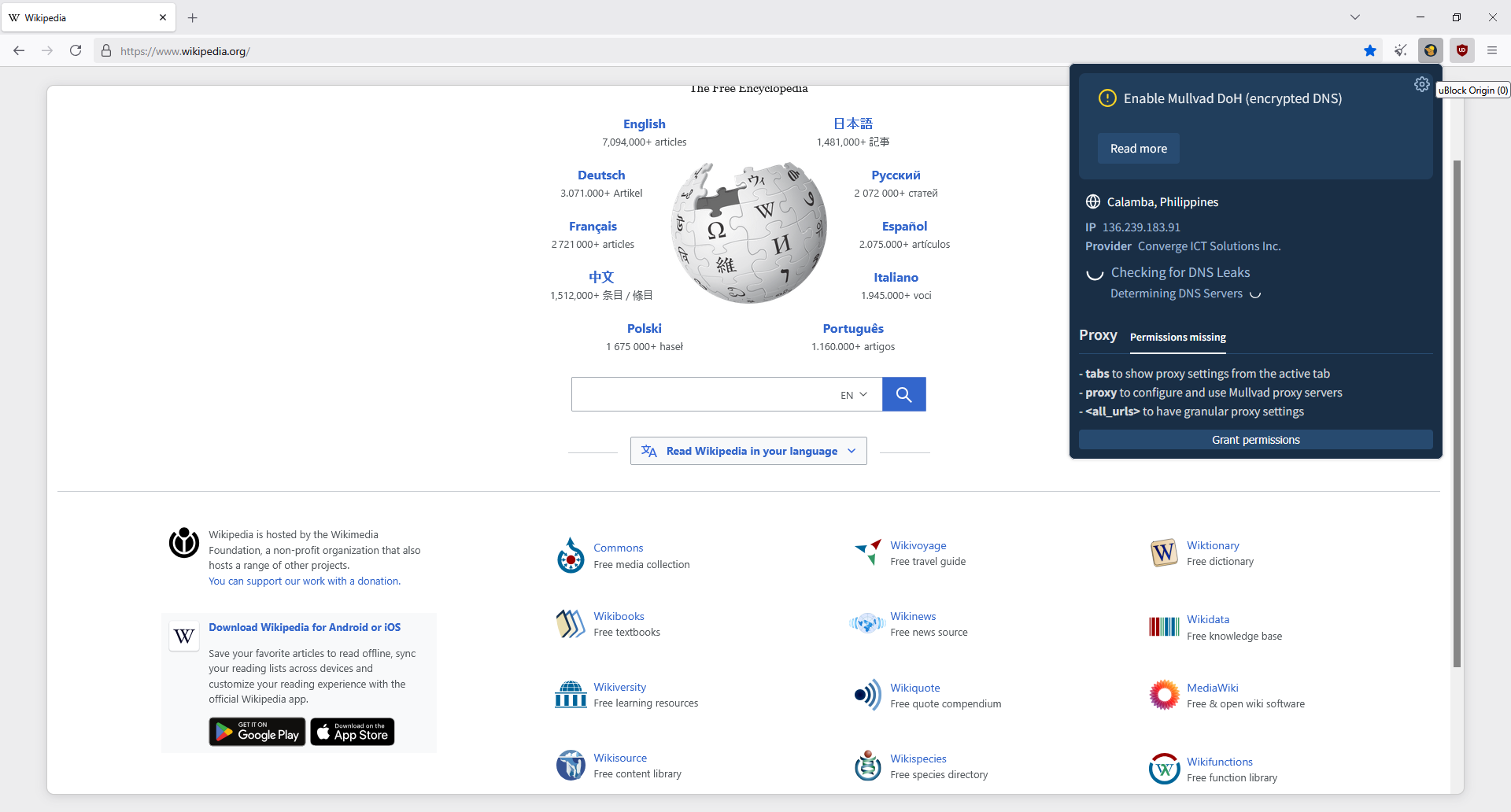Image resolution: width=1511 pixels, height=812 pixels.
Task: Click the bookmark star in address bar
Action: (x=1370, y=50)
